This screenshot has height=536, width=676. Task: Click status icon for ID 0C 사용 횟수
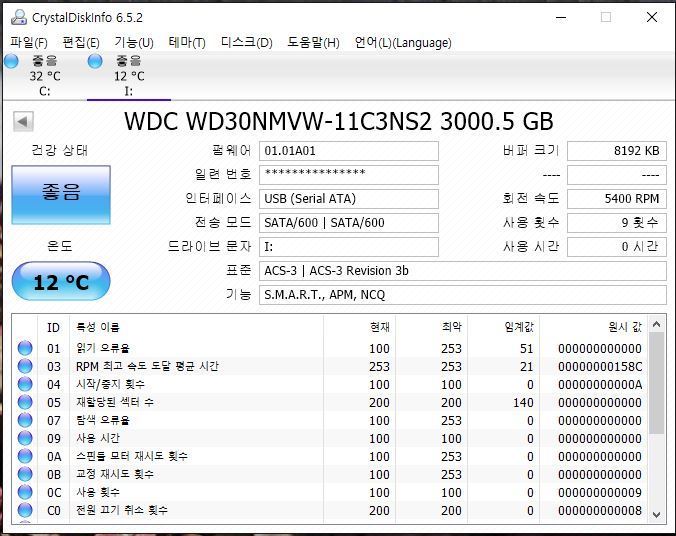25,492
